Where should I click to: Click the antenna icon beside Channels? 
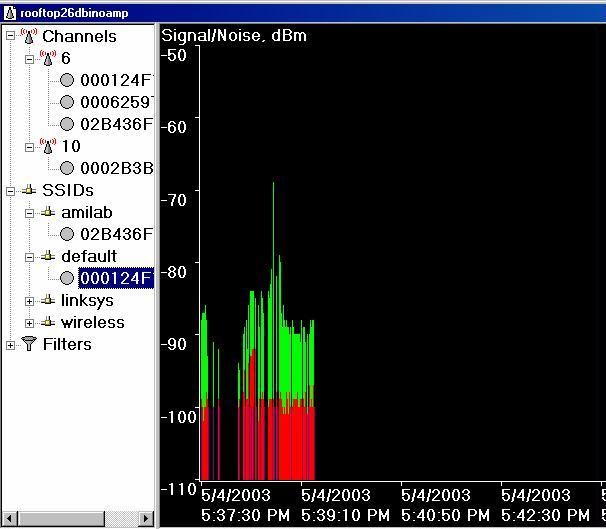28,36
